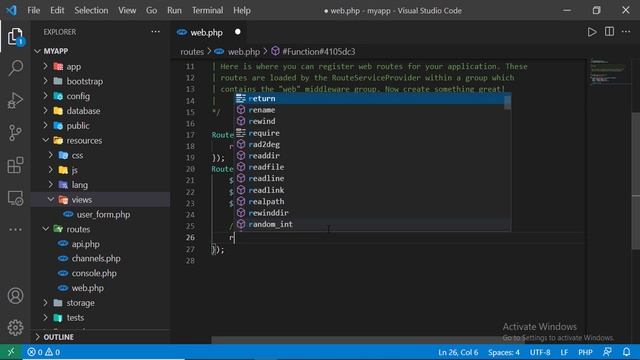The width and height of the screenshot is (640, 360).
Task: Open Run and Debug view
Action: click(x=16, y=100)
